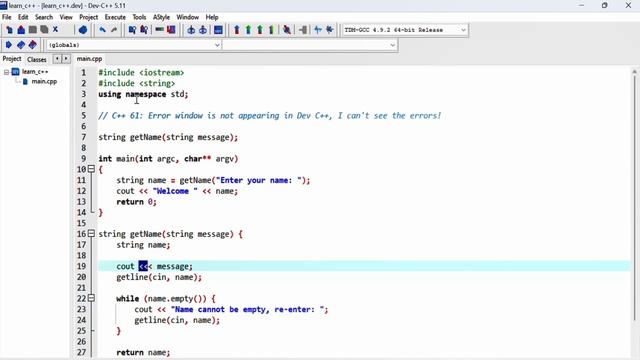
Task: Click the Close file X toolbar icon
Action: pyautogui.click(x=56, y=29)
